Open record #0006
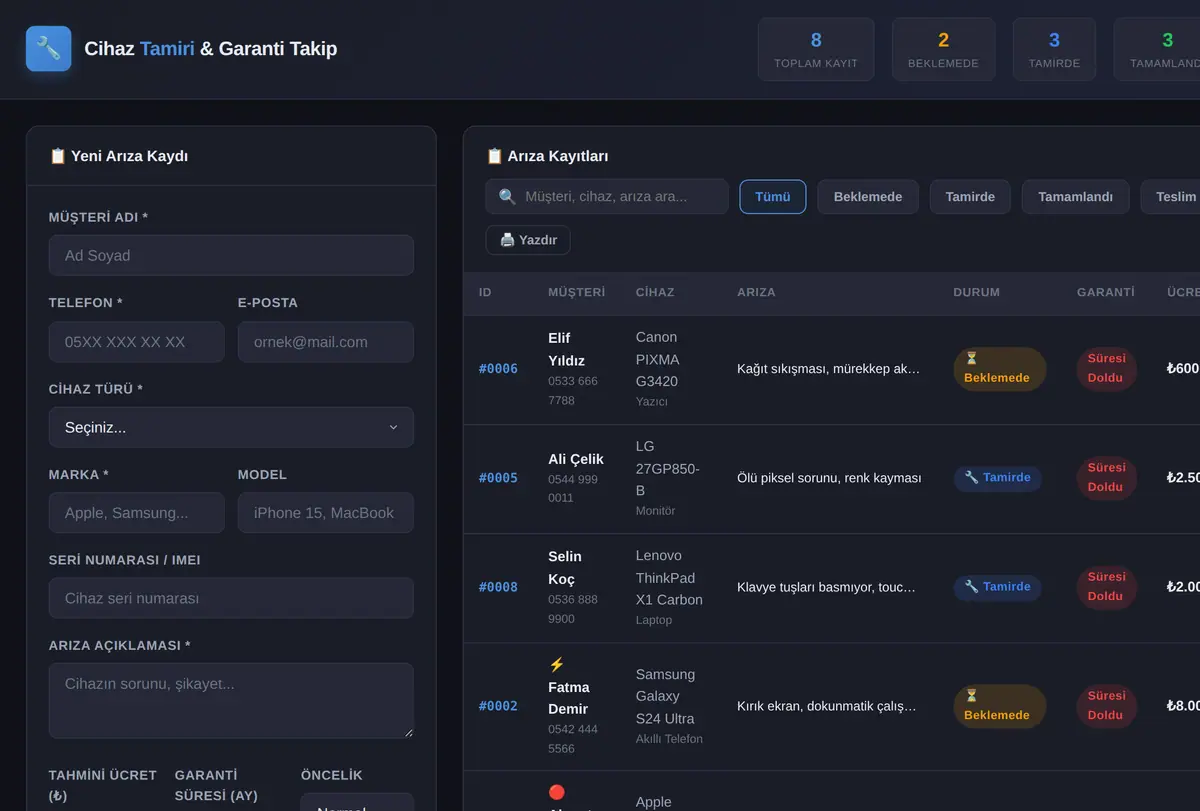This screenshot has height=811, width=1200. click(498, 369)
